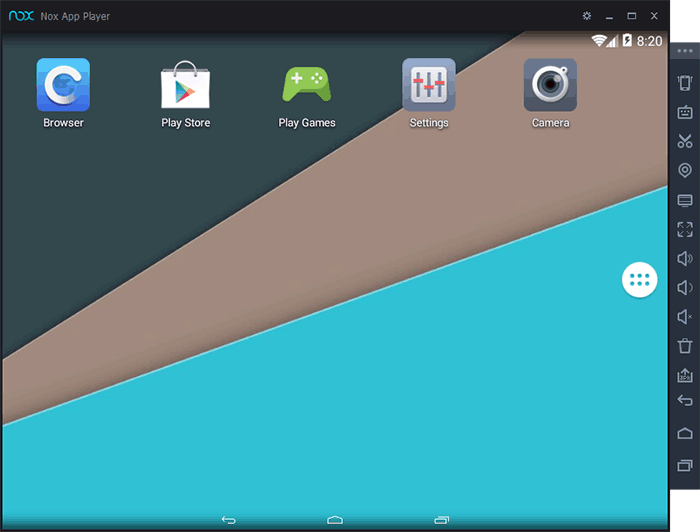Viewport: 700px width, 532px height.
Task: Open the virtual location pin icon
Action: [685, 170]
